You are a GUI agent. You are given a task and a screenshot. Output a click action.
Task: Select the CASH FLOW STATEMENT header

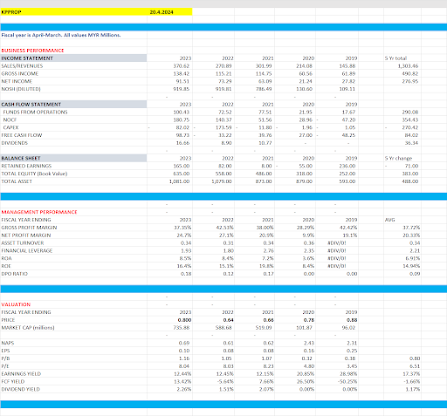click(73, 104)
